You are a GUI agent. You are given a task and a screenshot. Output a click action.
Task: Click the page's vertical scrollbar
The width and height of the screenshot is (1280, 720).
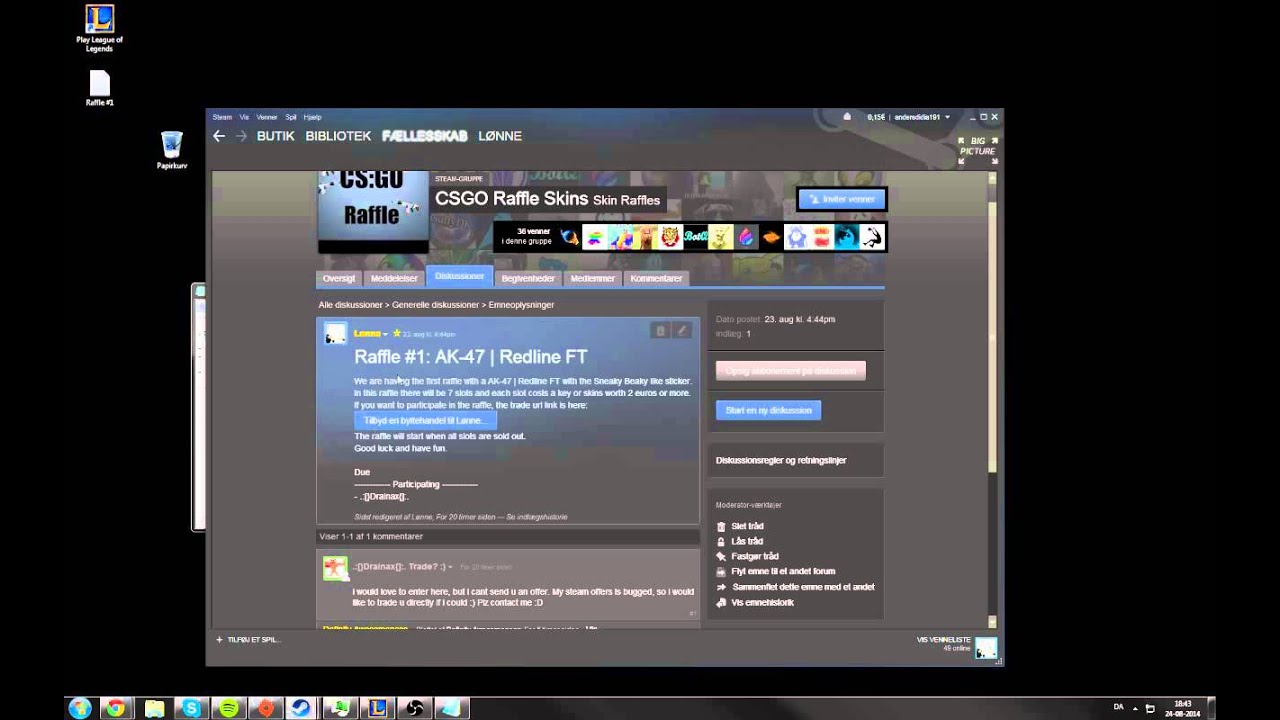coord(992,400)
